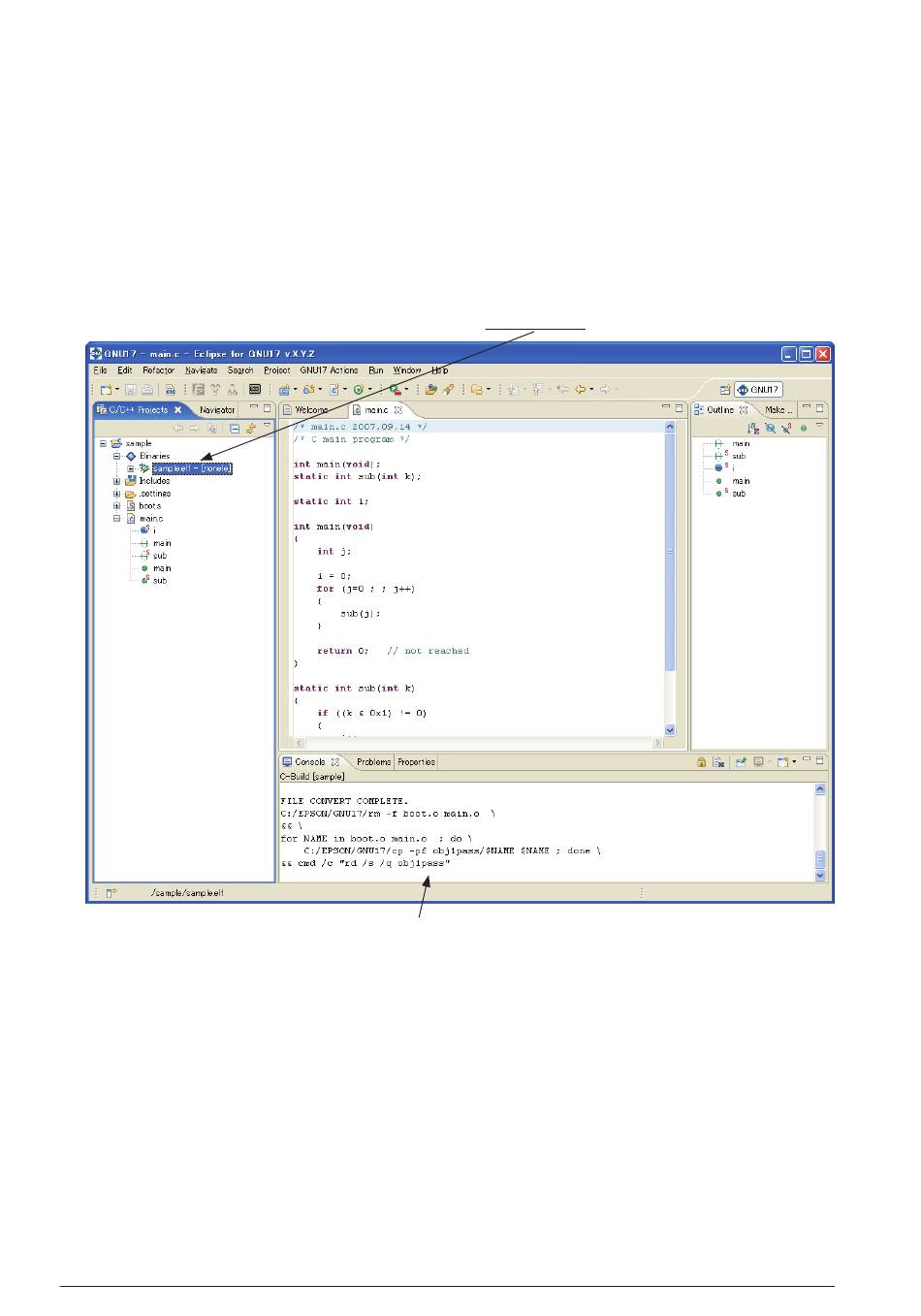Image resolution: width=921 pixels, height=1316 pixels.
Task: Click the Console scrollbar down arrow
Action: [x=820, y=875]
